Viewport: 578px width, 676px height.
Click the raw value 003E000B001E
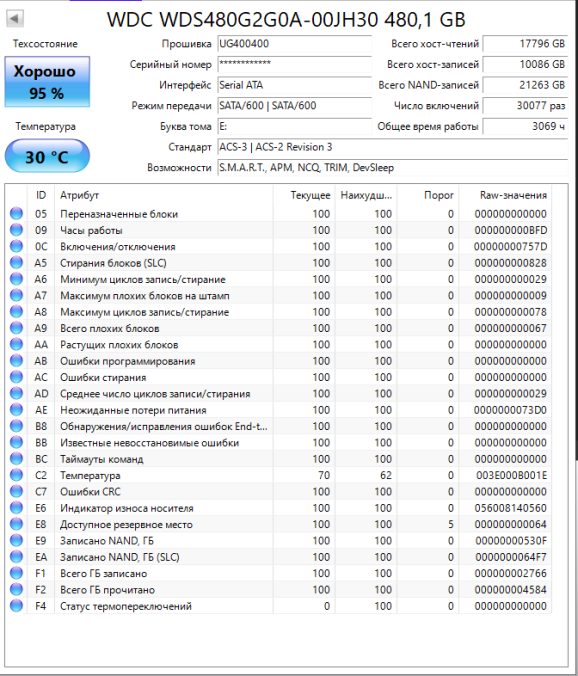(511, 476)
